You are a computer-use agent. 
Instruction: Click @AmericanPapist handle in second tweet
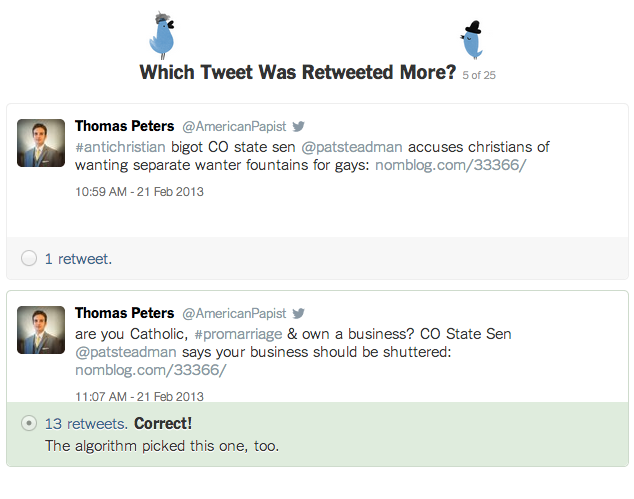(234, 313)
